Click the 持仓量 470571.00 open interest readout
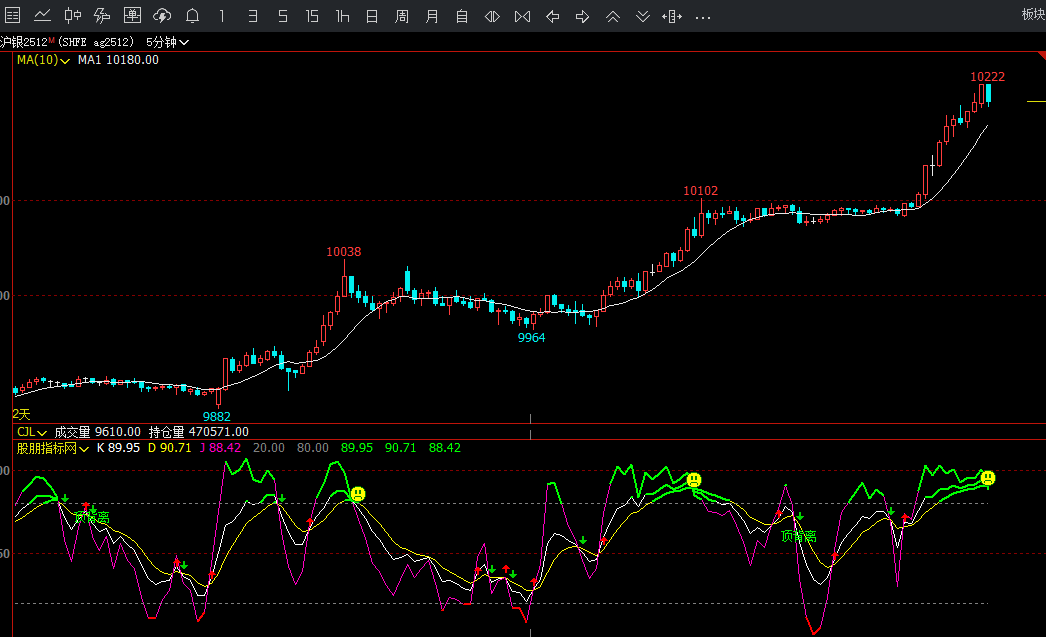This screenshot has width=1046, height=637. pyautogui.click(x=199, y=432)
